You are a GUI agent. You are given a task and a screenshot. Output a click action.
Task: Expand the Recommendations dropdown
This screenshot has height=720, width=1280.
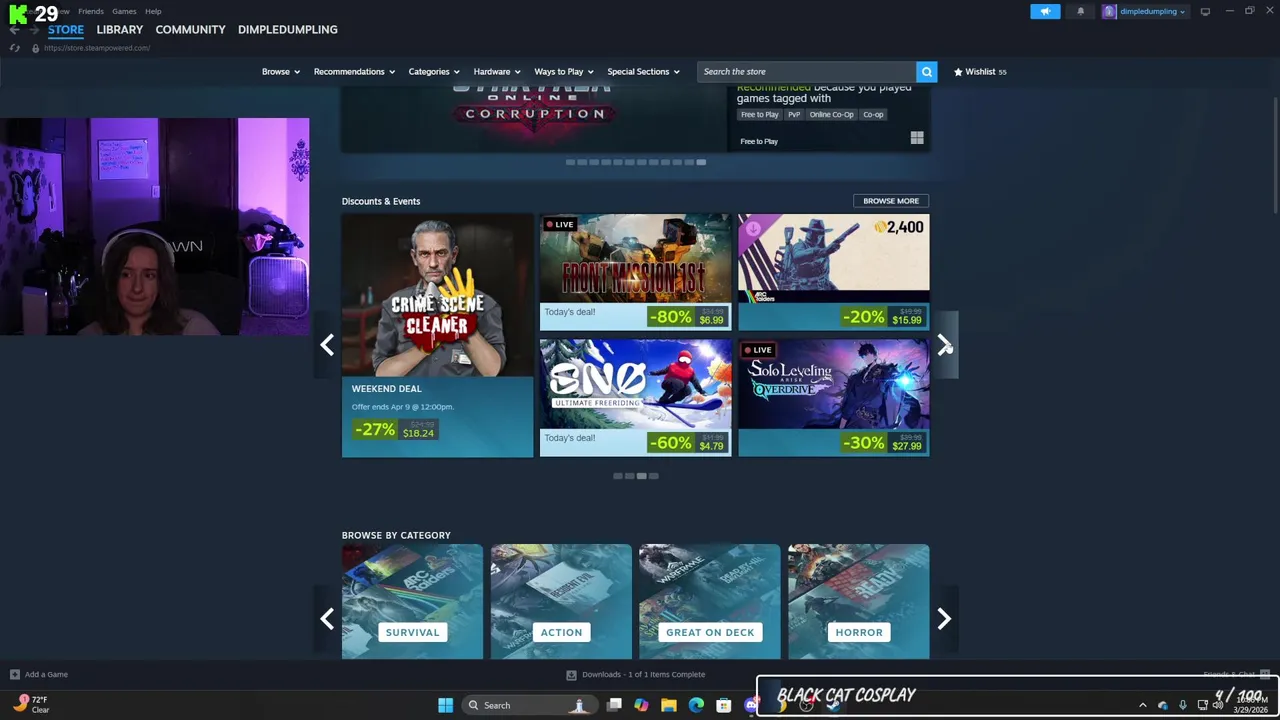click(354, 72)
